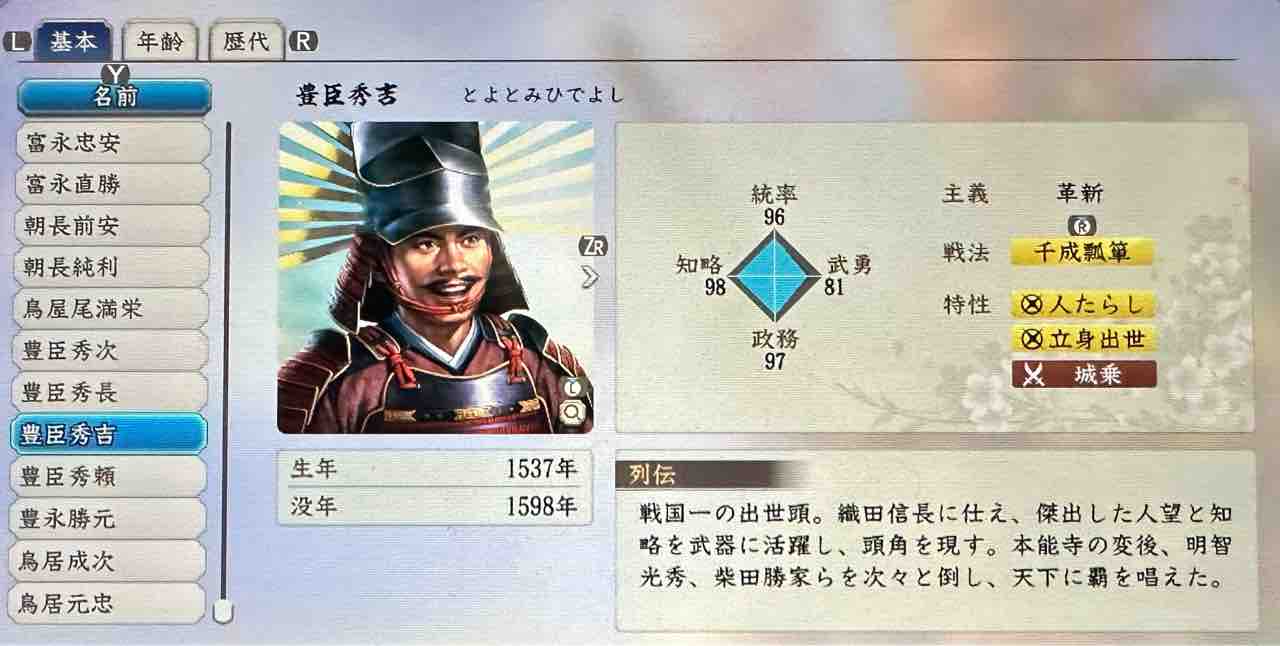Click Toyotomi Hideyoshi's portrait image
This screenshot has width=1280, height=646.
(x=435, y=278)
